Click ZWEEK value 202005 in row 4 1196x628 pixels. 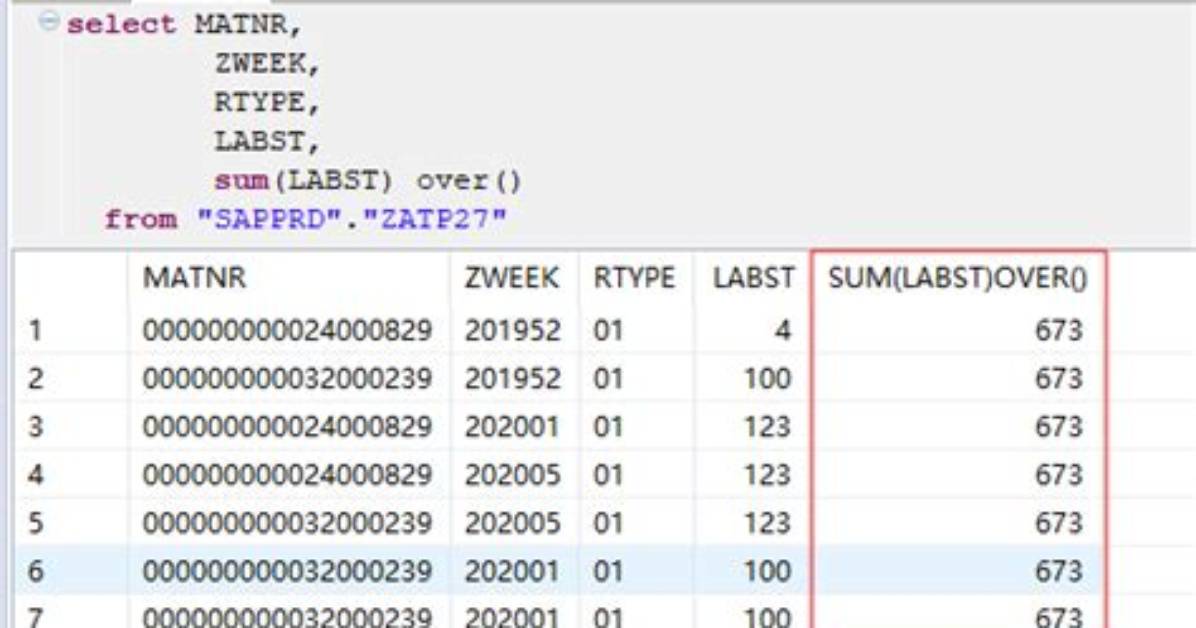pyautogui.click(x=513, y=475)
